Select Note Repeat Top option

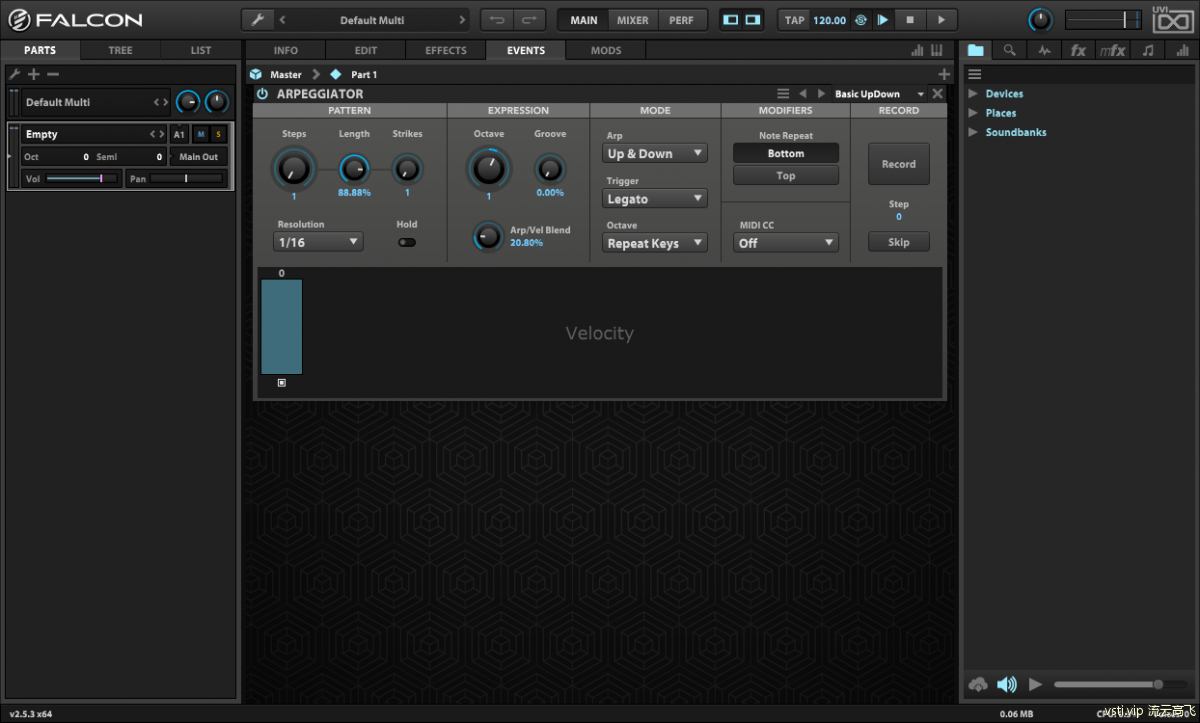tap(786, 176)
